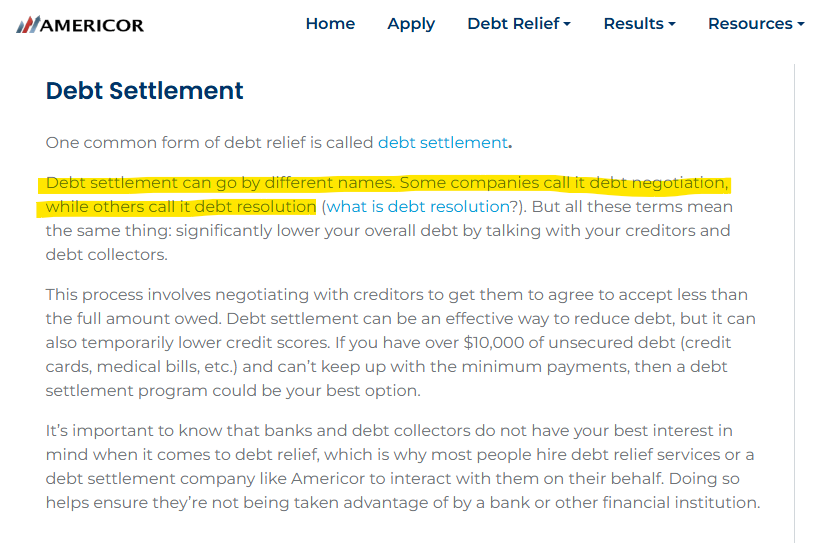Click the phrase 'debt collectors.' ending the second paragraph

106,255
